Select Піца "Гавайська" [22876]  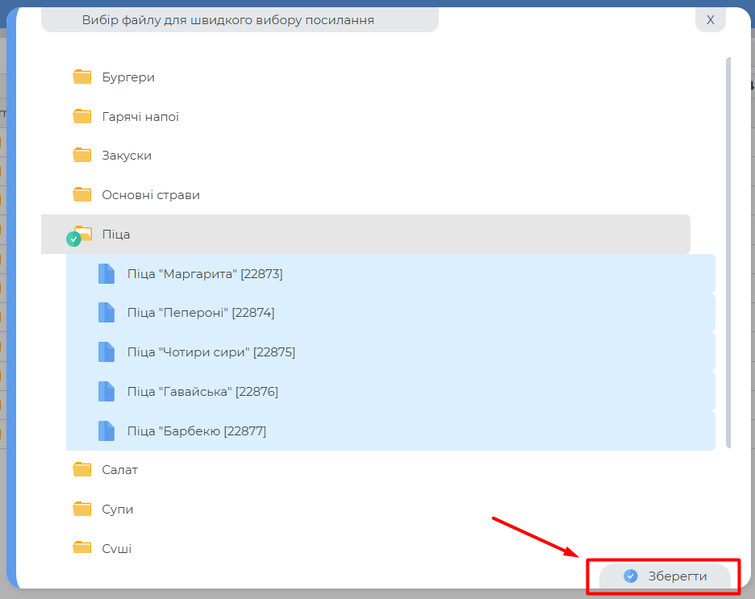tap(202, 391)
